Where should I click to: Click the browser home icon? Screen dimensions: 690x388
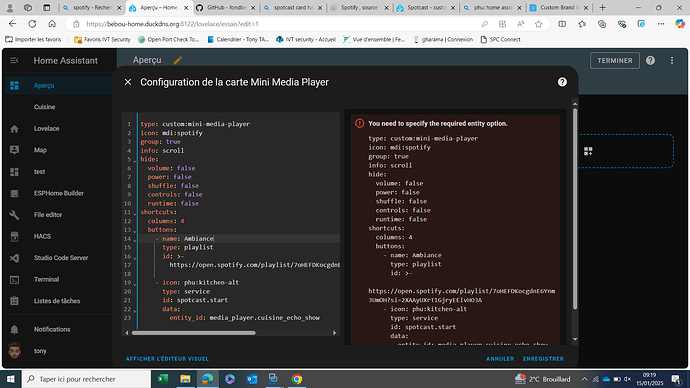(x=52, y=24)
